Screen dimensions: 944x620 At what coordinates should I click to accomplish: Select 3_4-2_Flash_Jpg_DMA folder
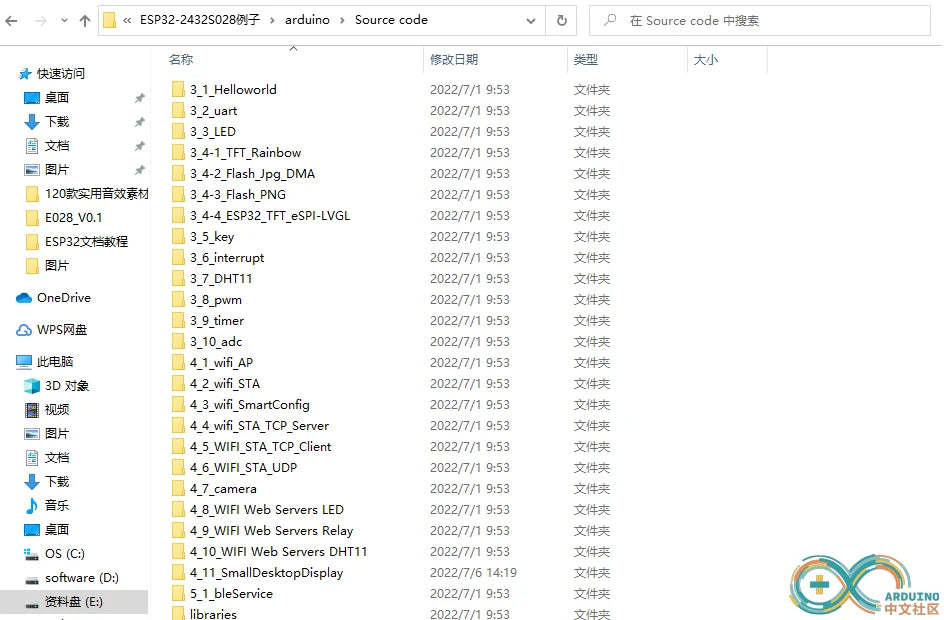click(x=252, y=174)
